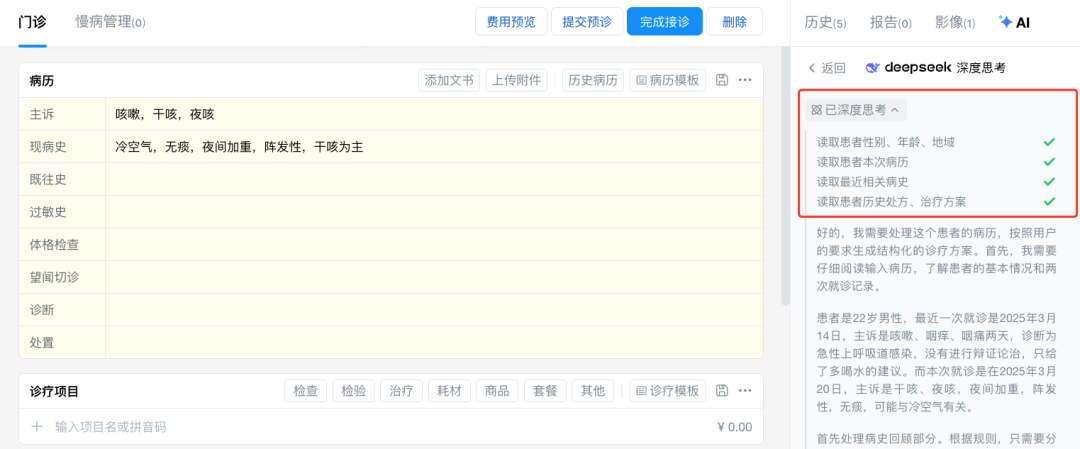Switch to the 门诊 tab
This screenshot has height=449, width=1080.
[32, 21]
